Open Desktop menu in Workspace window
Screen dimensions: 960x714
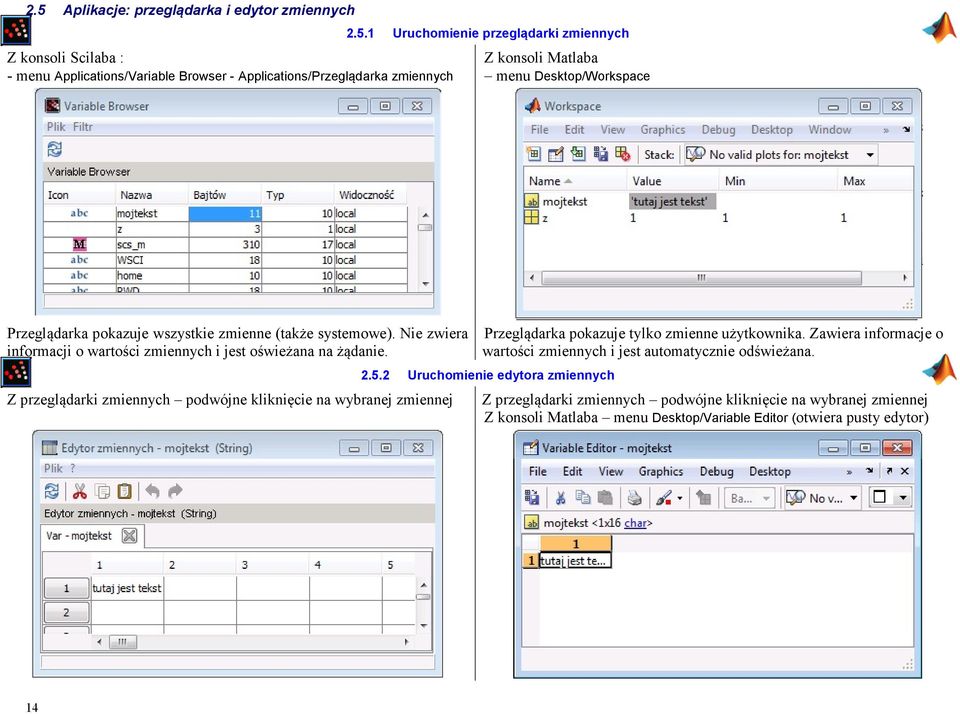pyautogui.click(x=771, y=130)
